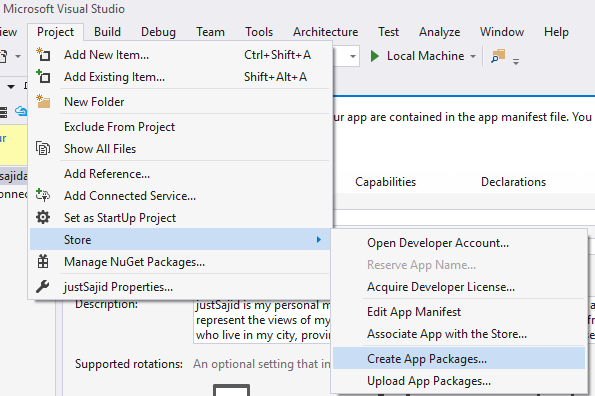Start debugging with green play arrow
595x396 pixels.
[375, 56]
